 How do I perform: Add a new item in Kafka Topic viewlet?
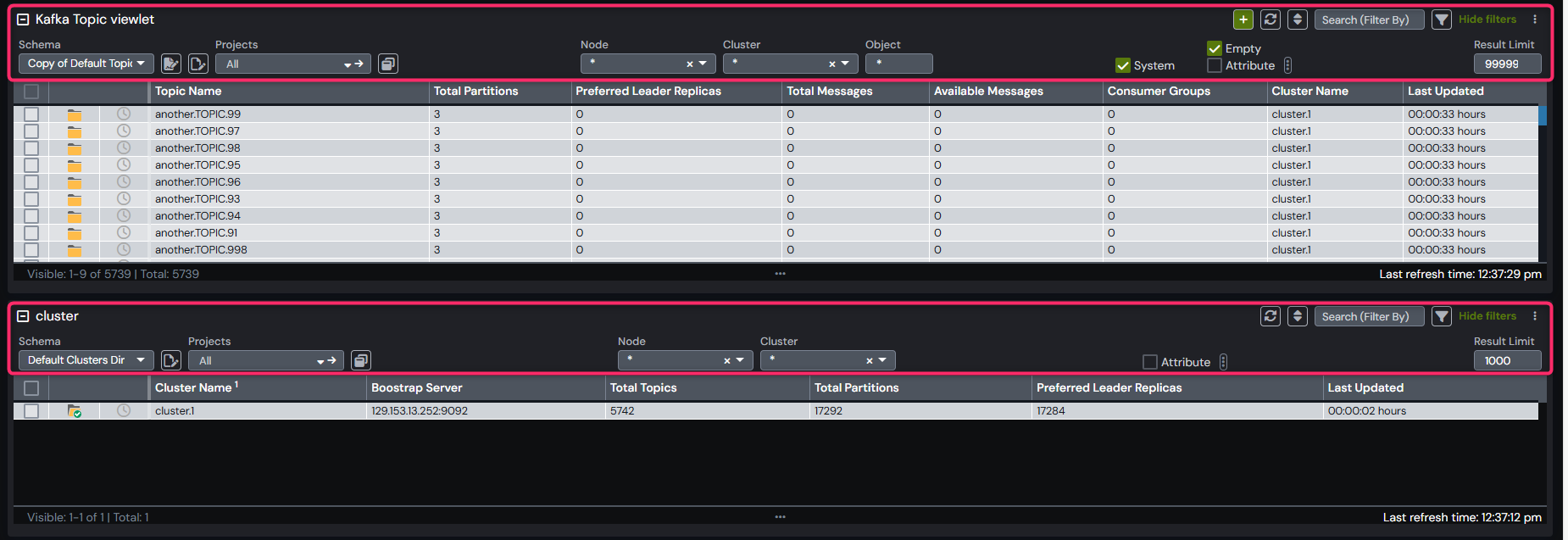click(1243, 19)
